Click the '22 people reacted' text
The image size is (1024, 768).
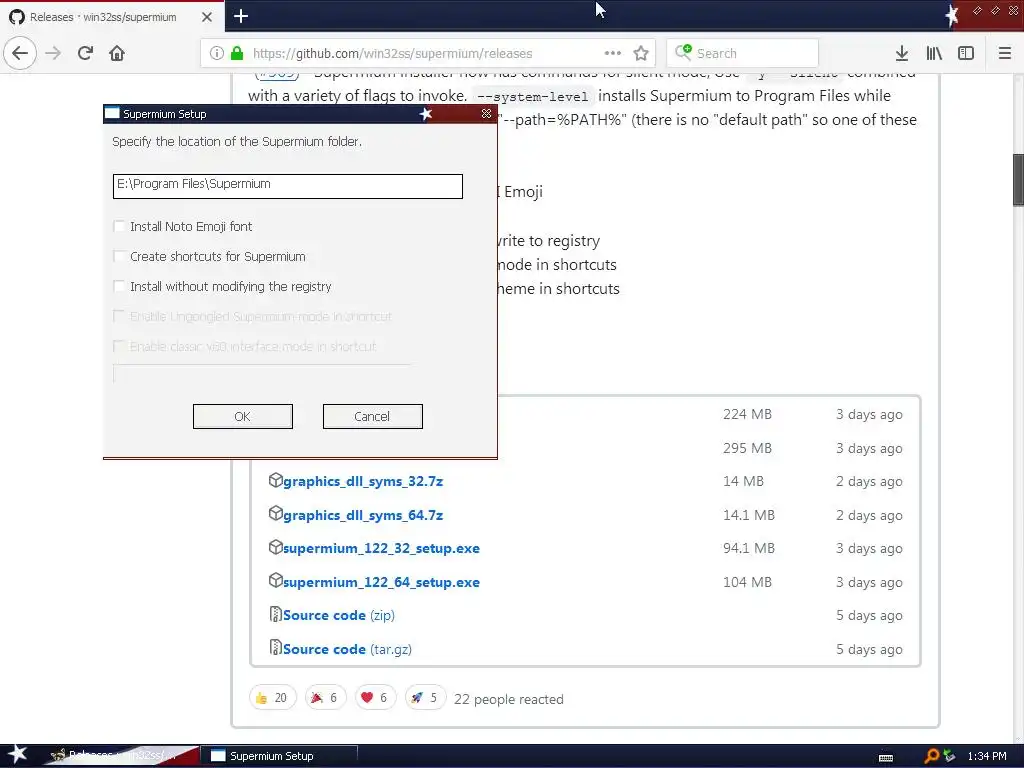click(509, 699)
